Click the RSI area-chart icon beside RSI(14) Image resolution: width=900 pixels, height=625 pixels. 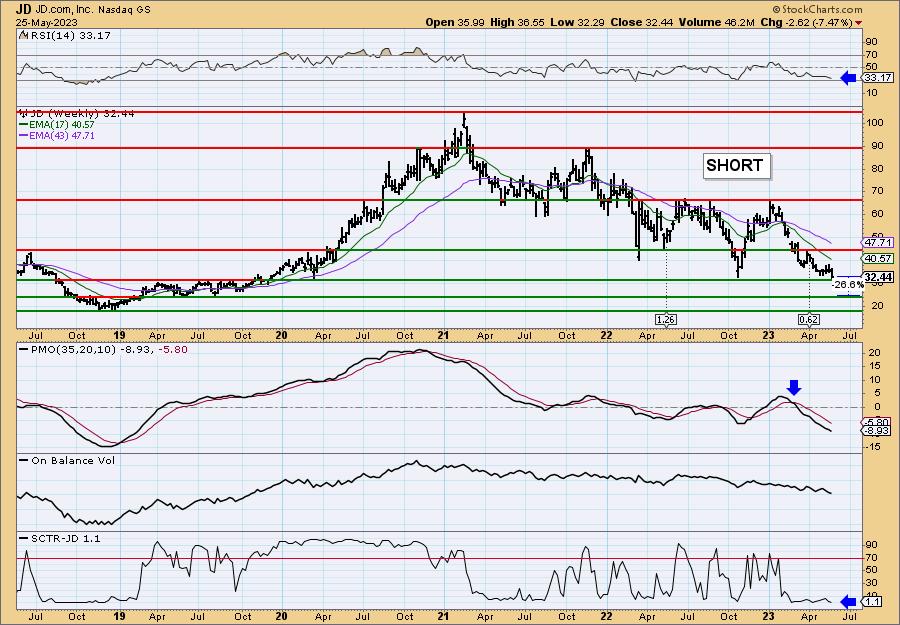23,35
